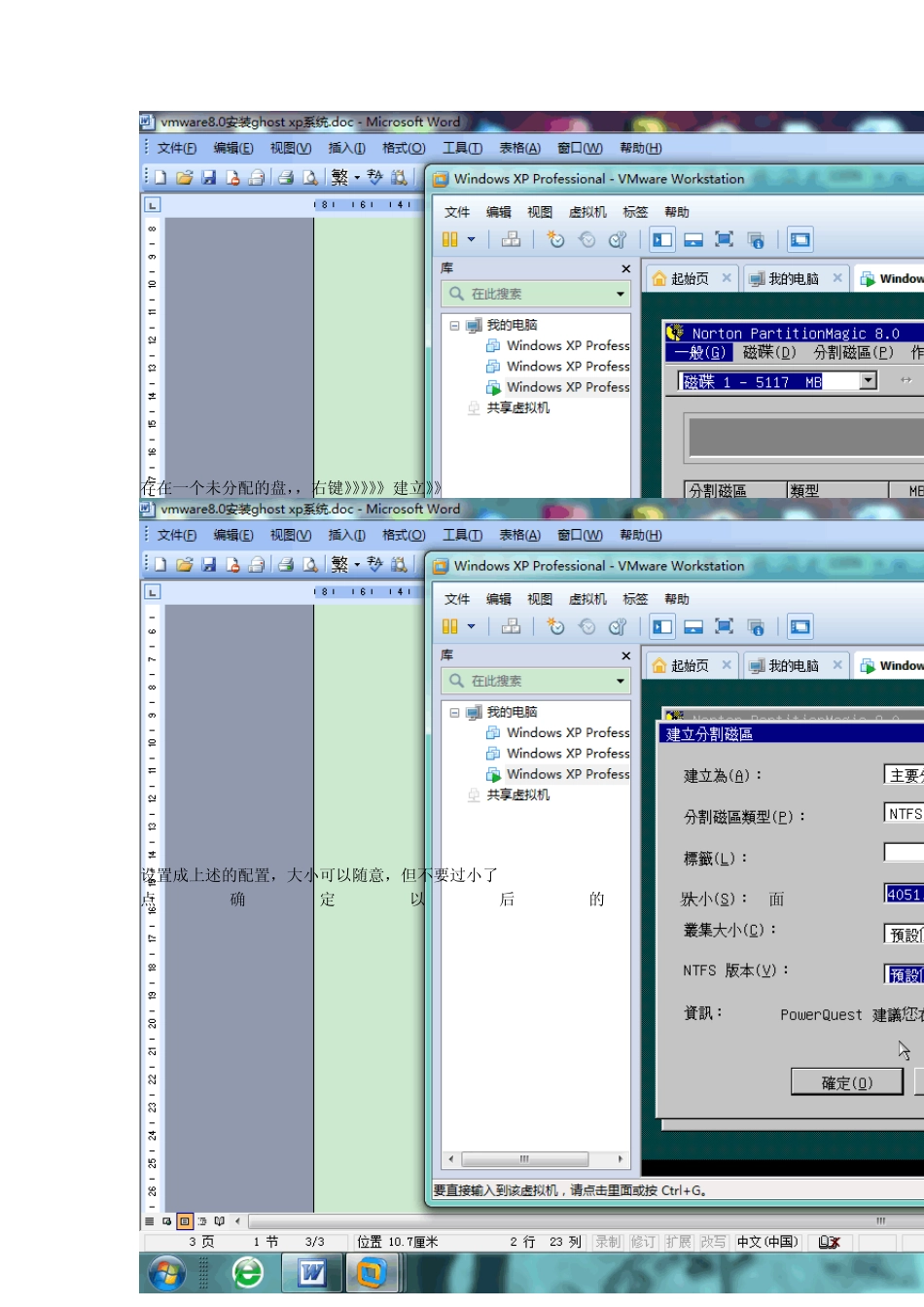Click snapshot manager icon in lower VMware toolbar

(618, 626)
